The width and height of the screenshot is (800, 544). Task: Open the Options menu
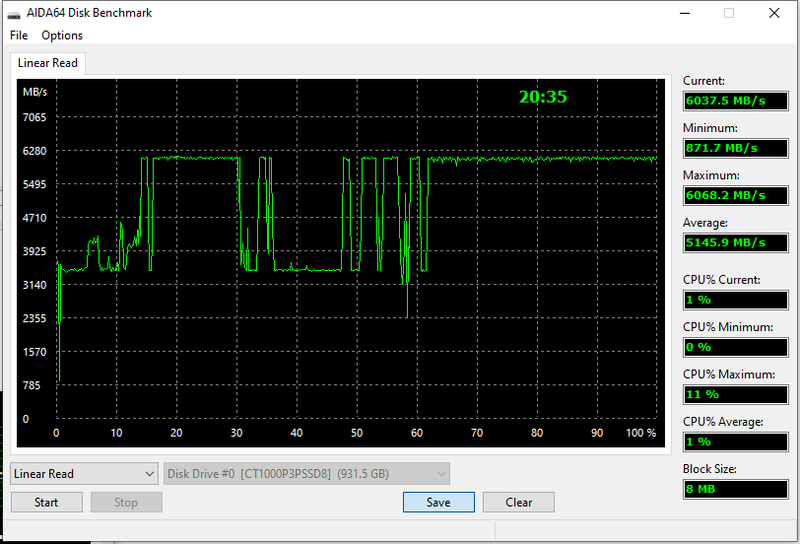62,35
